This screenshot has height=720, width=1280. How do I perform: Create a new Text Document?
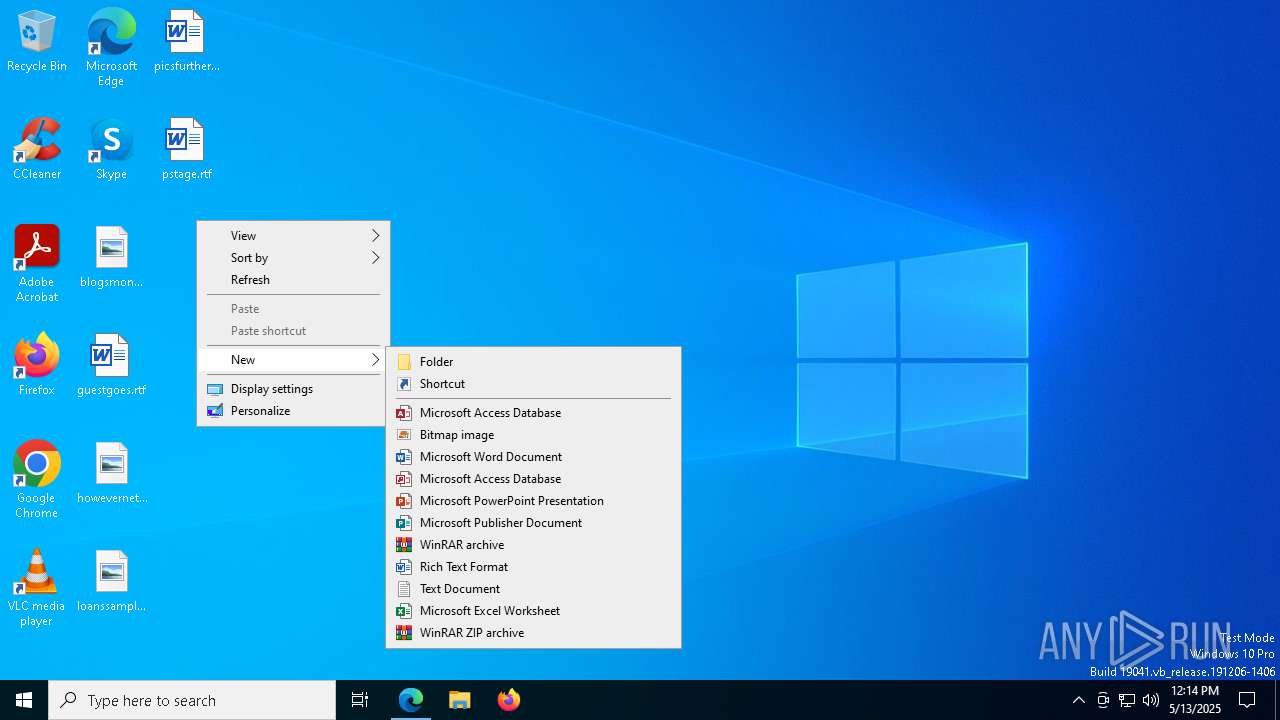[x=533, y=589]
